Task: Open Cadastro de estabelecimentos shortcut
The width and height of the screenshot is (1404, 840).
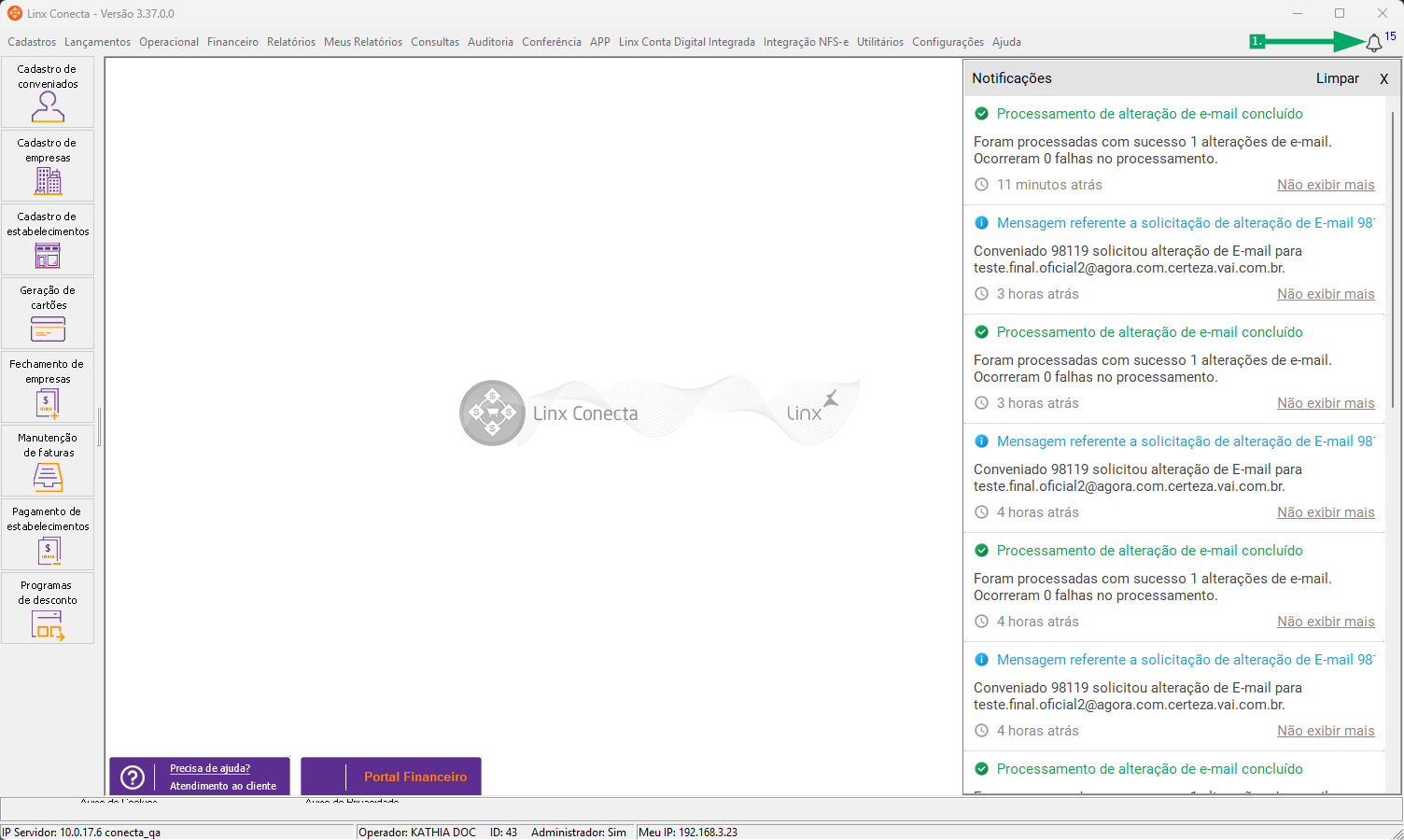Action: click(48, 240)
